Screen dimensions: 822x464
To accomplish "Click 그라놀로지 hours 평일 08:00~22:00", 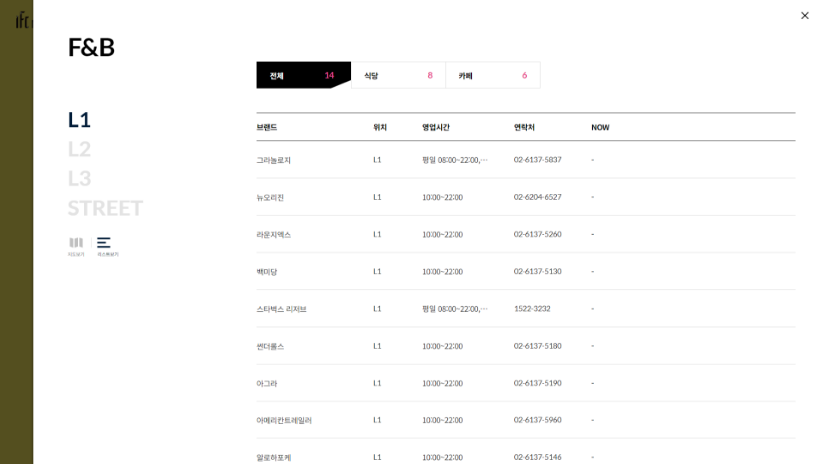I will click(x=455, y=160).
